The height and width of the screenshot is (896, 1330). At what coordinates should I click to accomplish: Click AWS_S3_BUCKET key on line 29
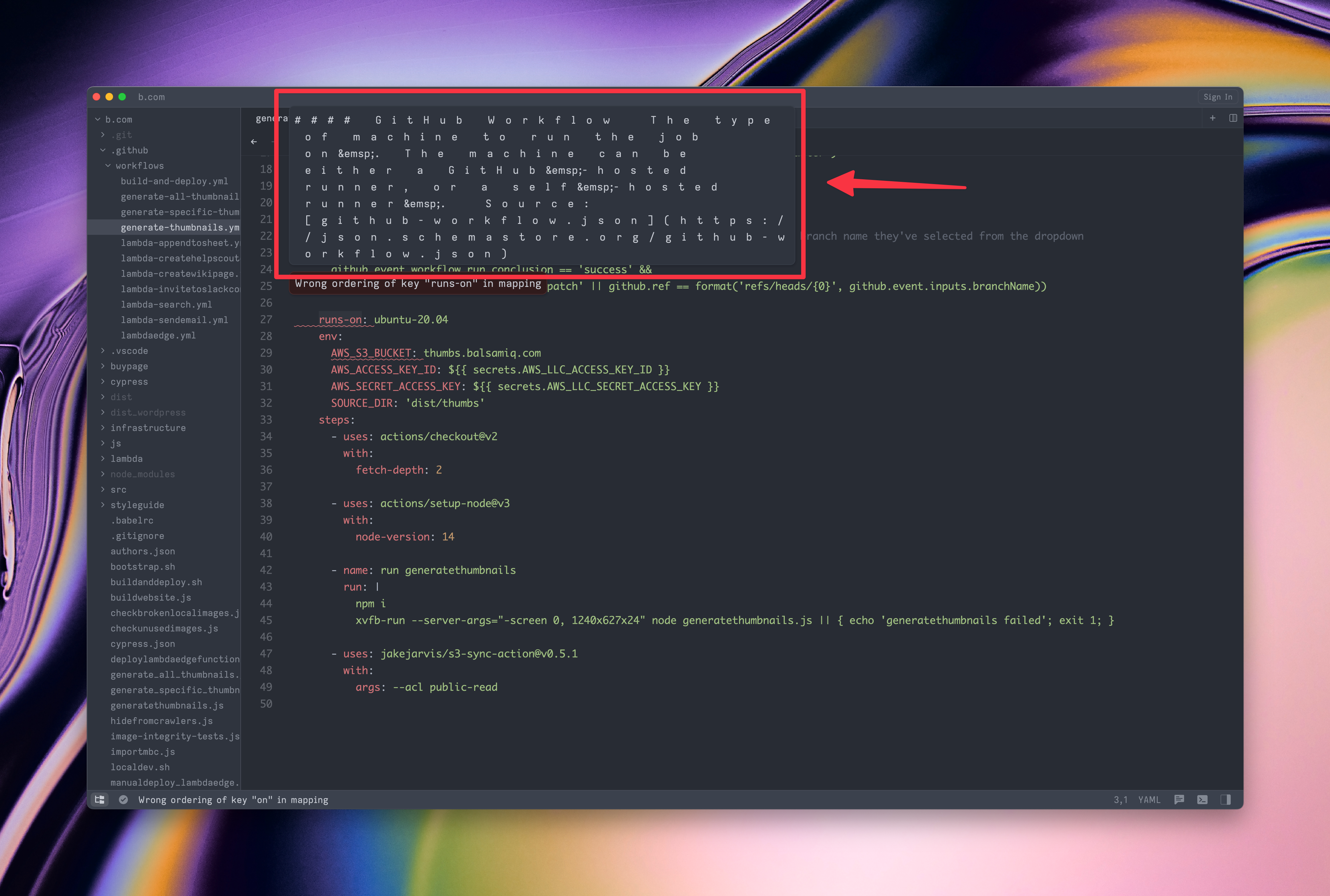tap(371, 353)
